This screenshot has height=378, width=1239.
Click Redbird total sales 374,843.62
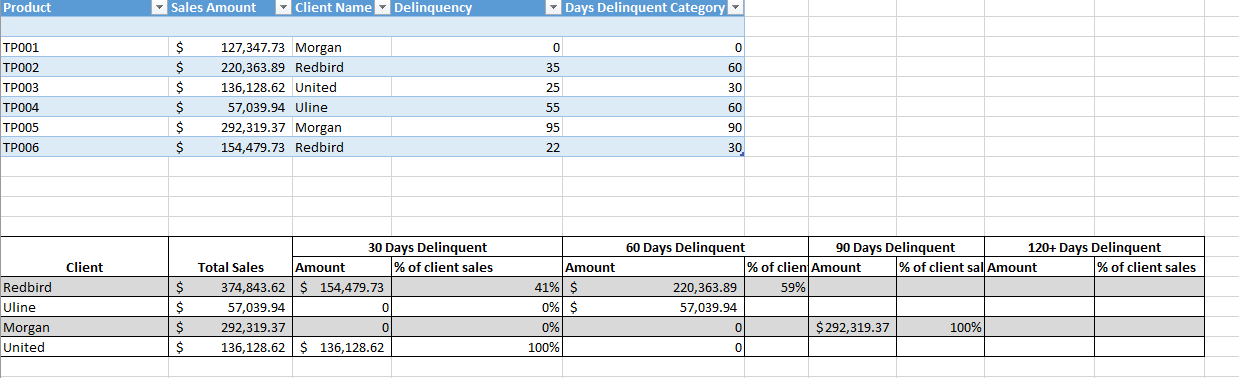pos(230,287)
